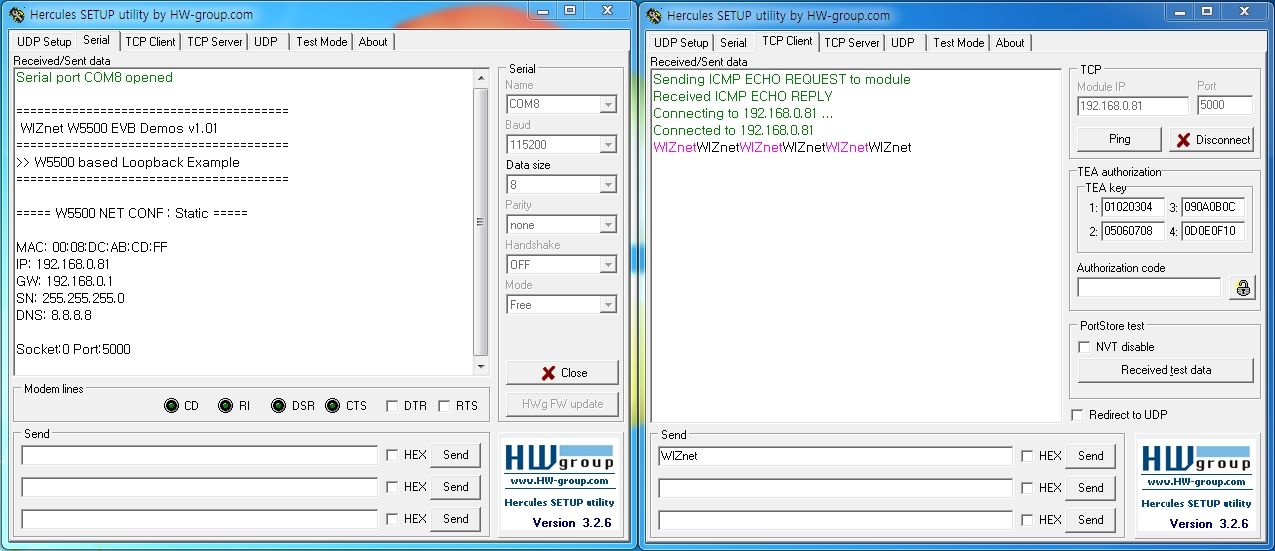Toggle third HEX checkbox in TCP Client window

(x=1027, y=520)
